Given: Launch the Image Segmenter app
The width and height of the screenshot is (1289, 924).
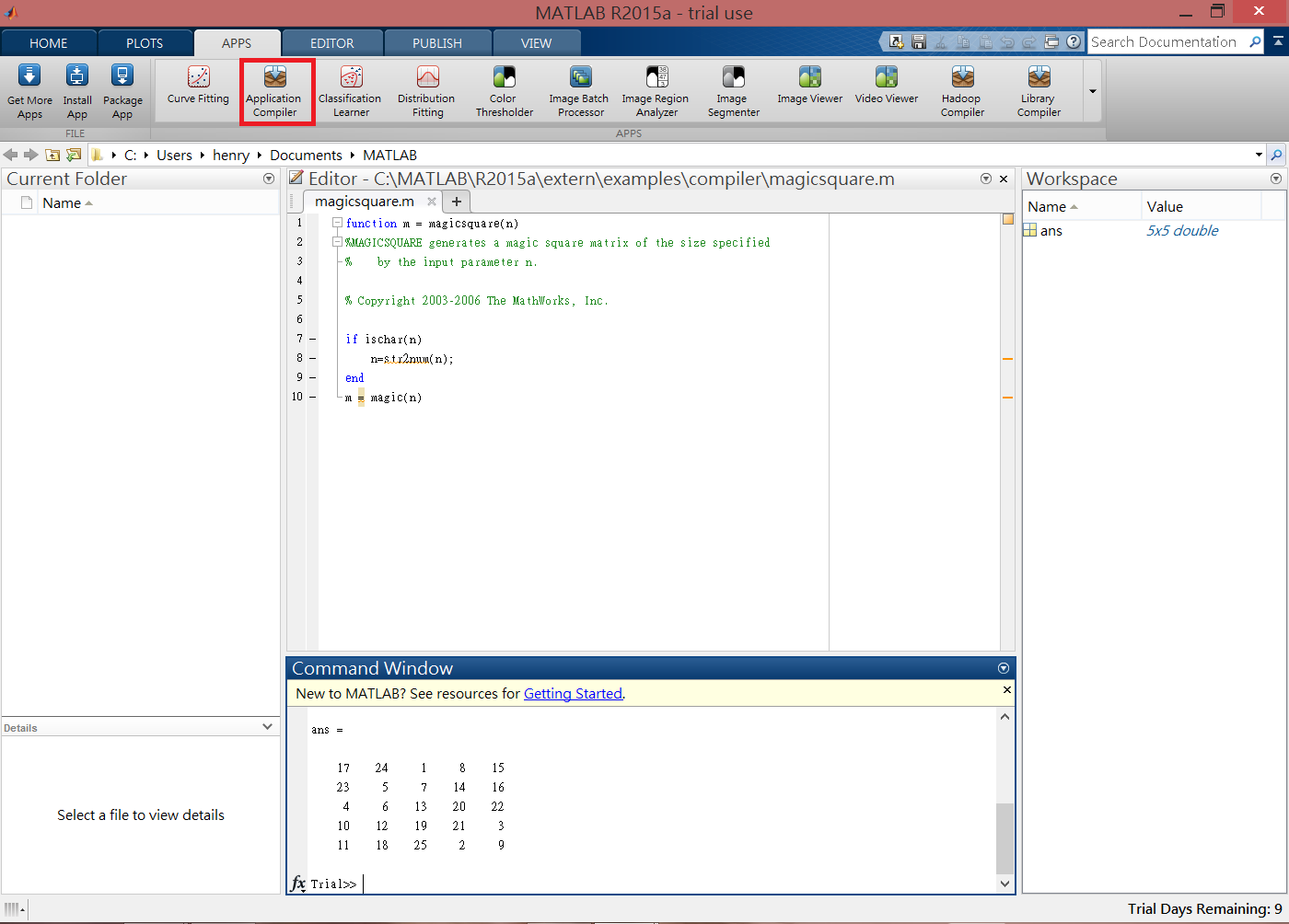Looking at the screenshot, I should [733, 89].
